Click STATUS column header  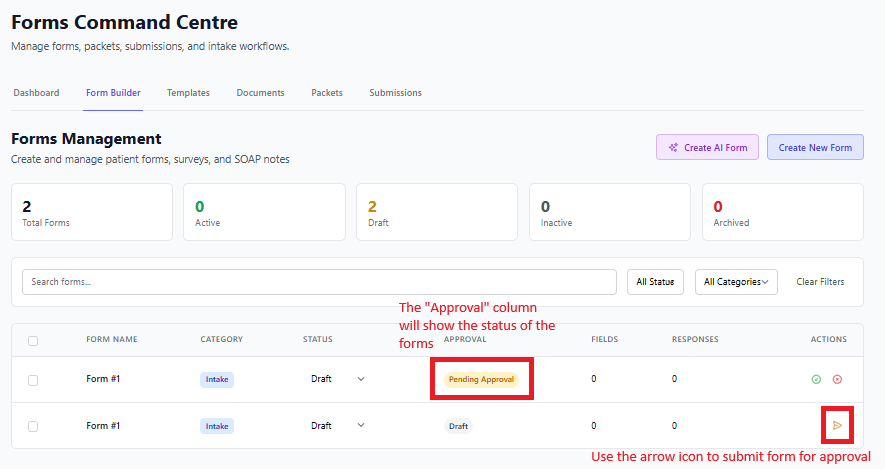pyautogui.click(x=317, y=339)
